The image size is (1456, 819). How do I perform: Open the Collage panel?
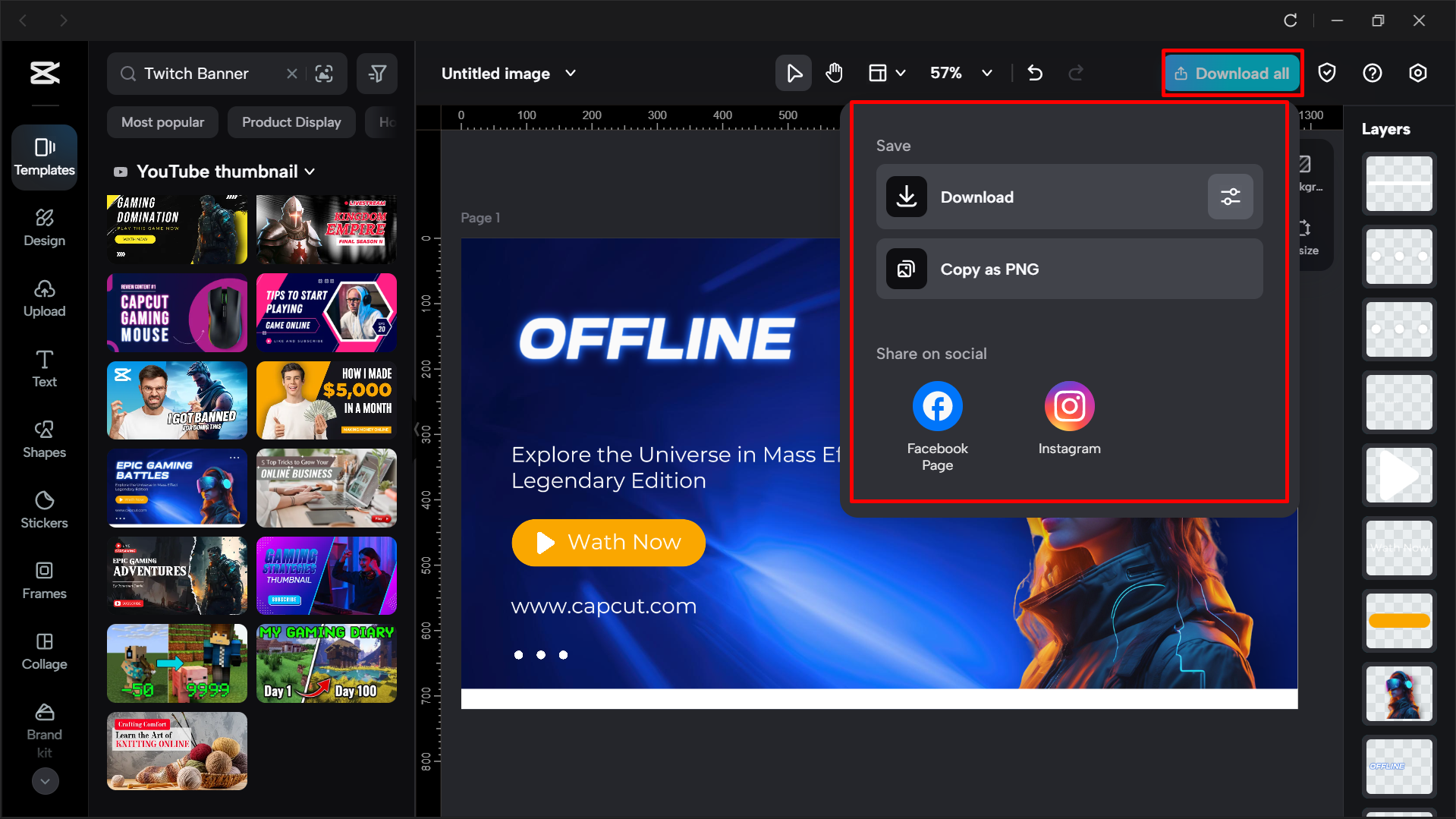[44, 650]
